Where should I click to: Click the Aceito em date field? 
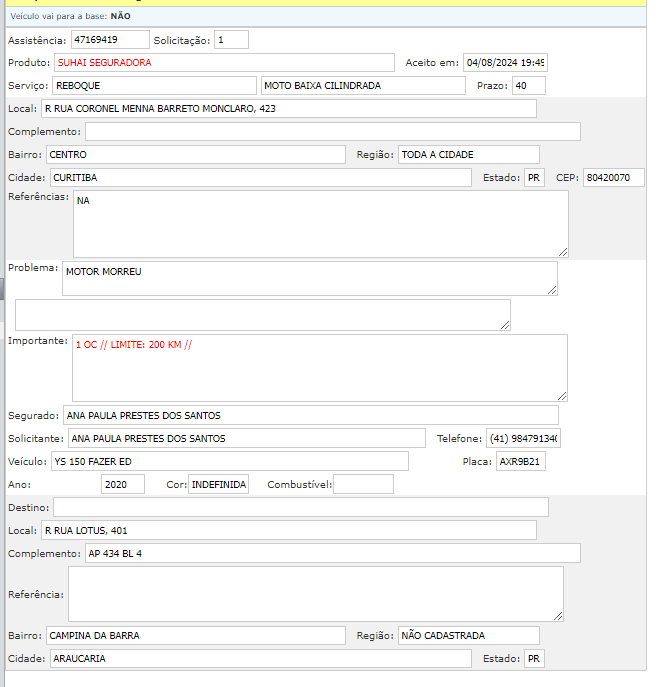505,63
